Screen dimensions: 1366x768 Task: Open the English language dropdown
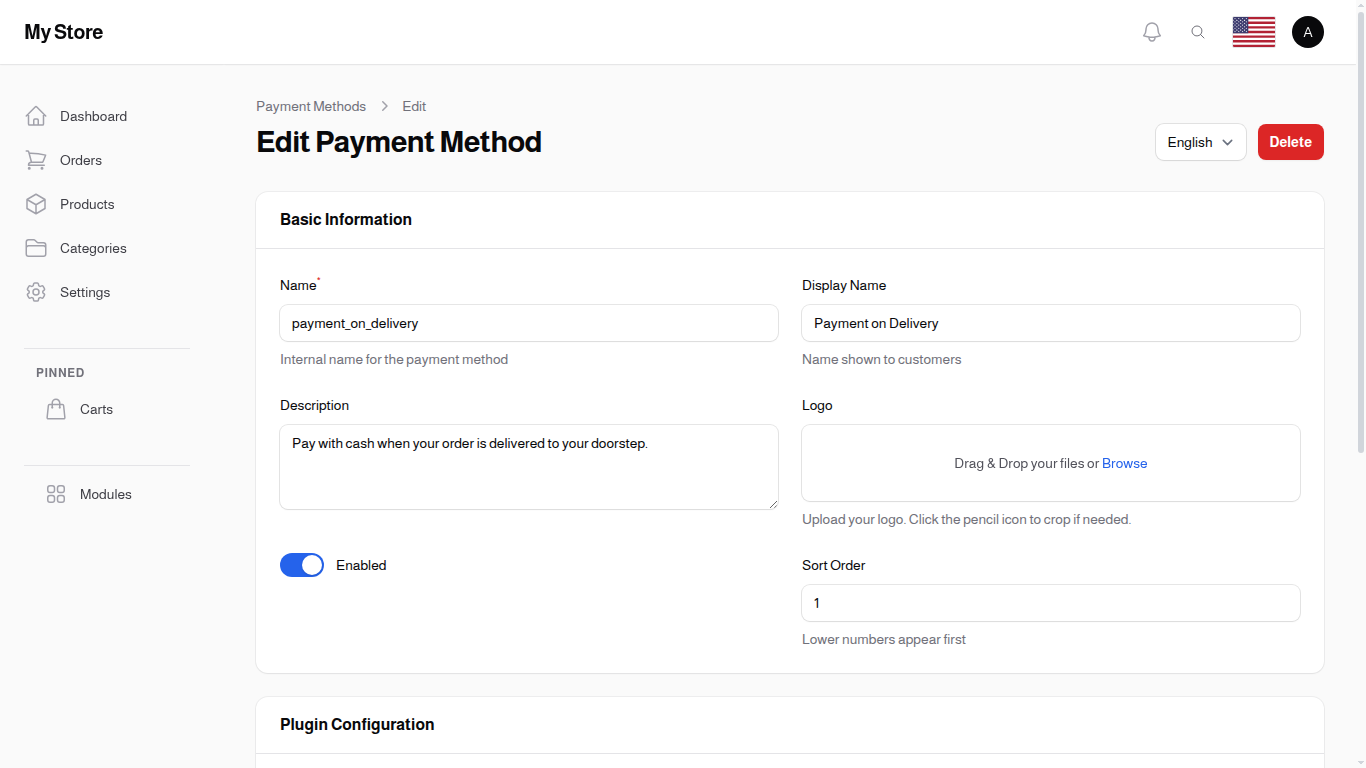(1200, 142)
